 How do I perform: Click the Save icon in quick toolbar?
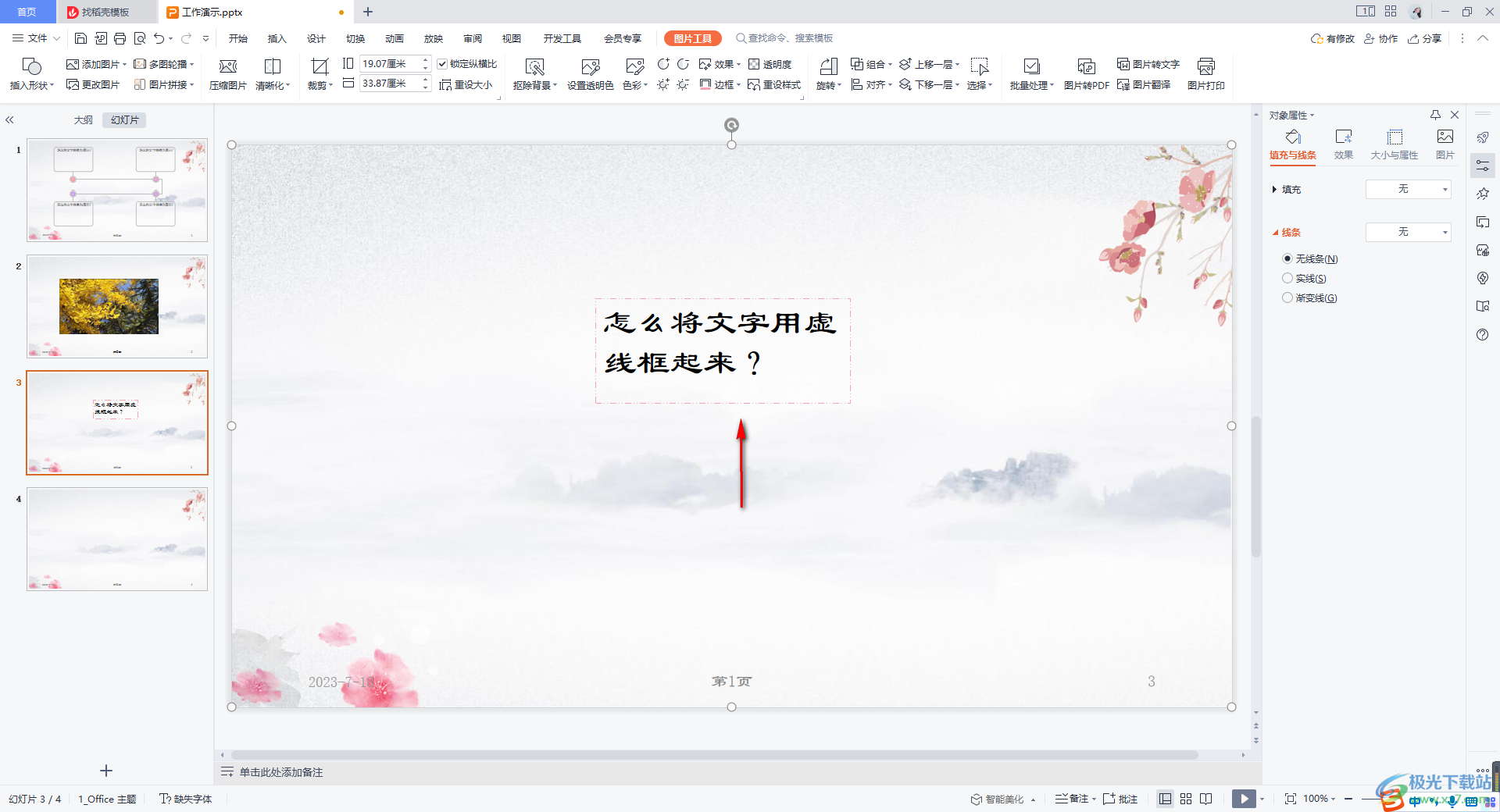[x=80, y=38]
